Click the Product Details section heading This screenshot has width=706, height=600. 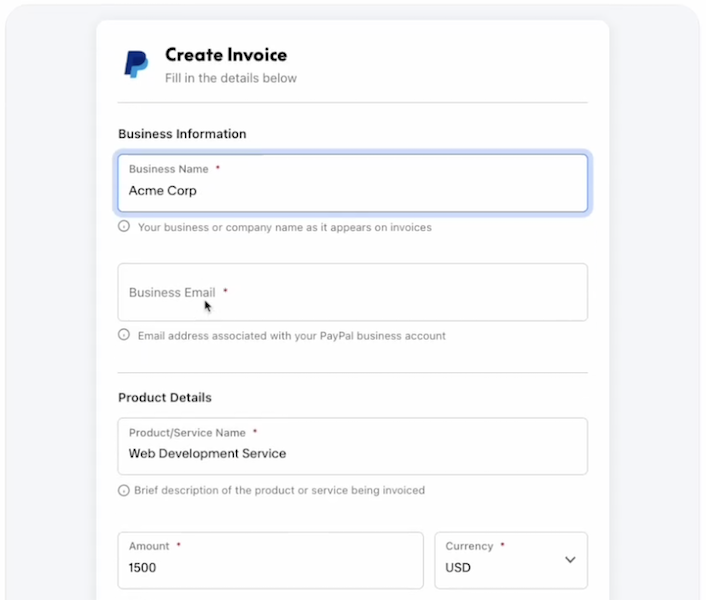[165, 397]
